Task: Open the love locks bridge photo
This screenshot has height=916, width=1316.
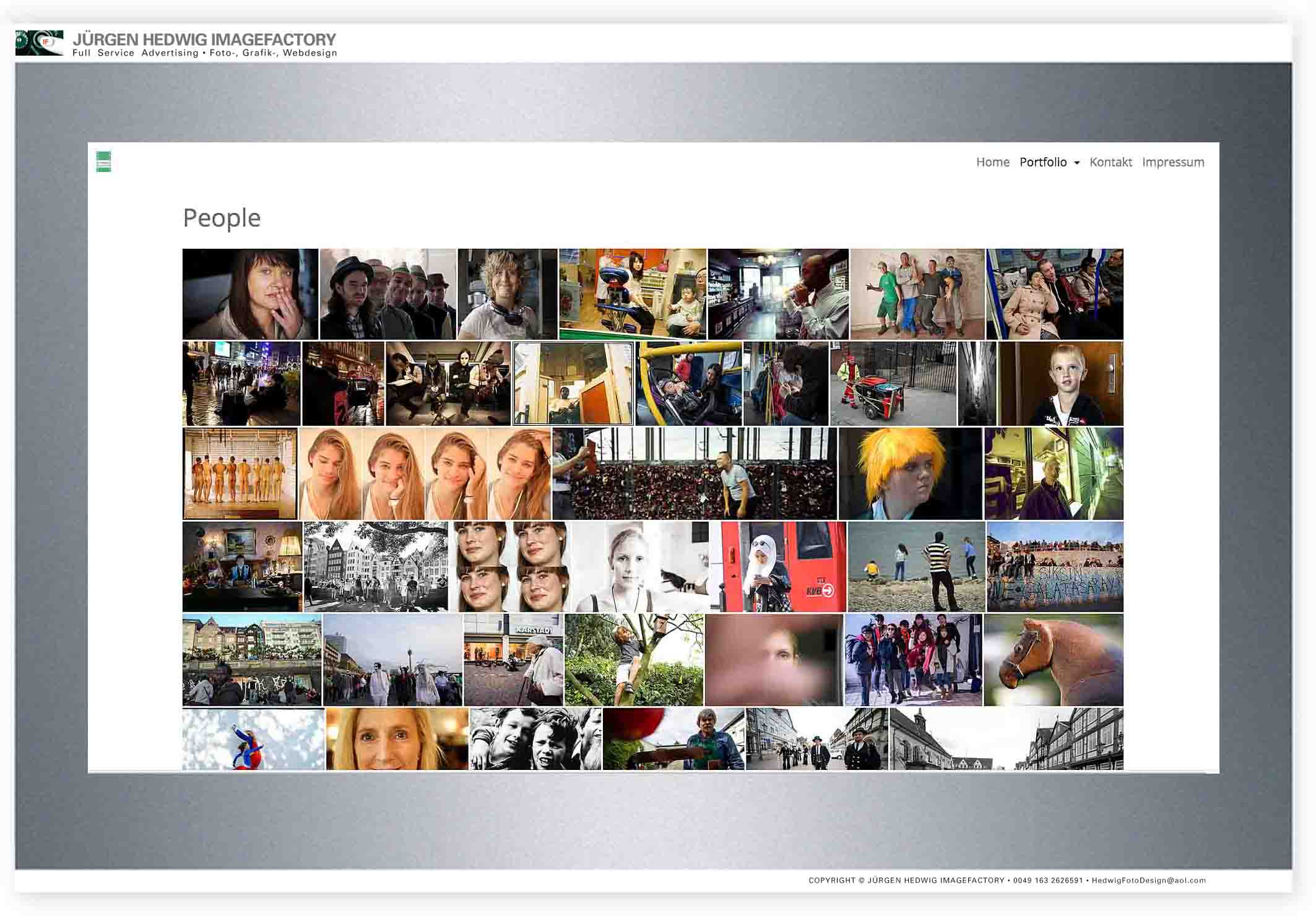Action: click(694, 473)
